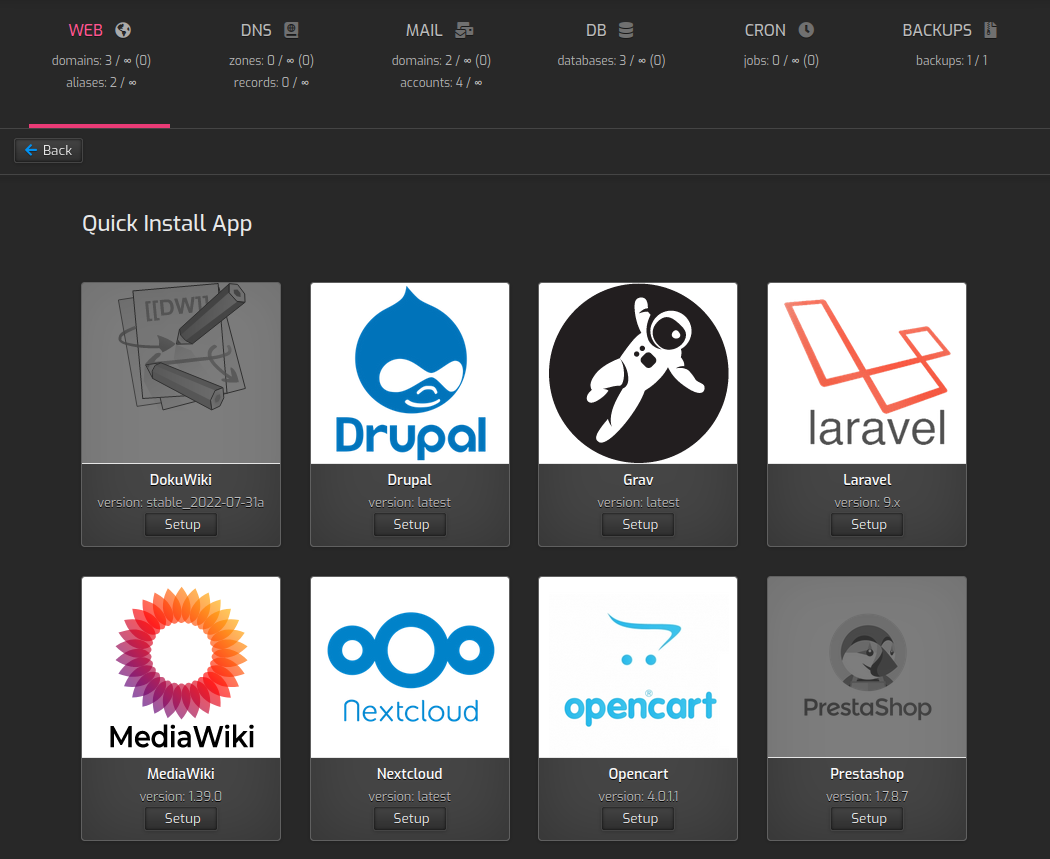
Task: Click the Nextcloud logo image
Action: click(x=410, y=667)
